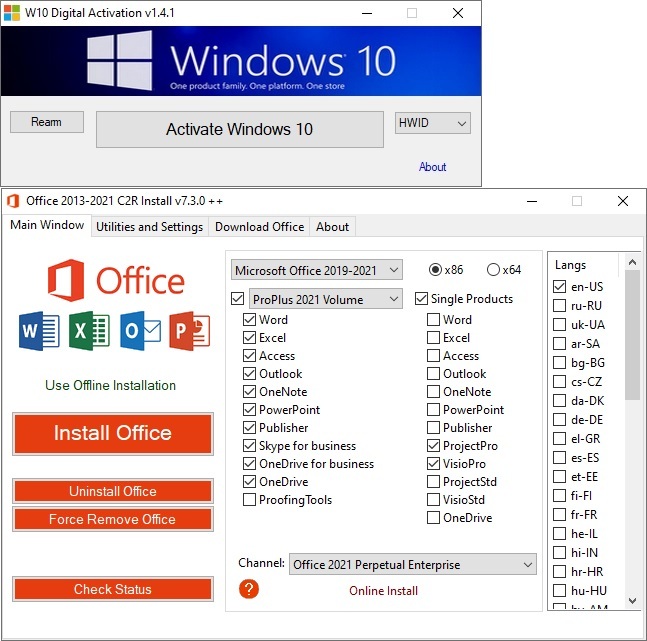Click the Langs list scrollbar up arrow
Screen dimensions: 647x641
(x=632, y=262)
